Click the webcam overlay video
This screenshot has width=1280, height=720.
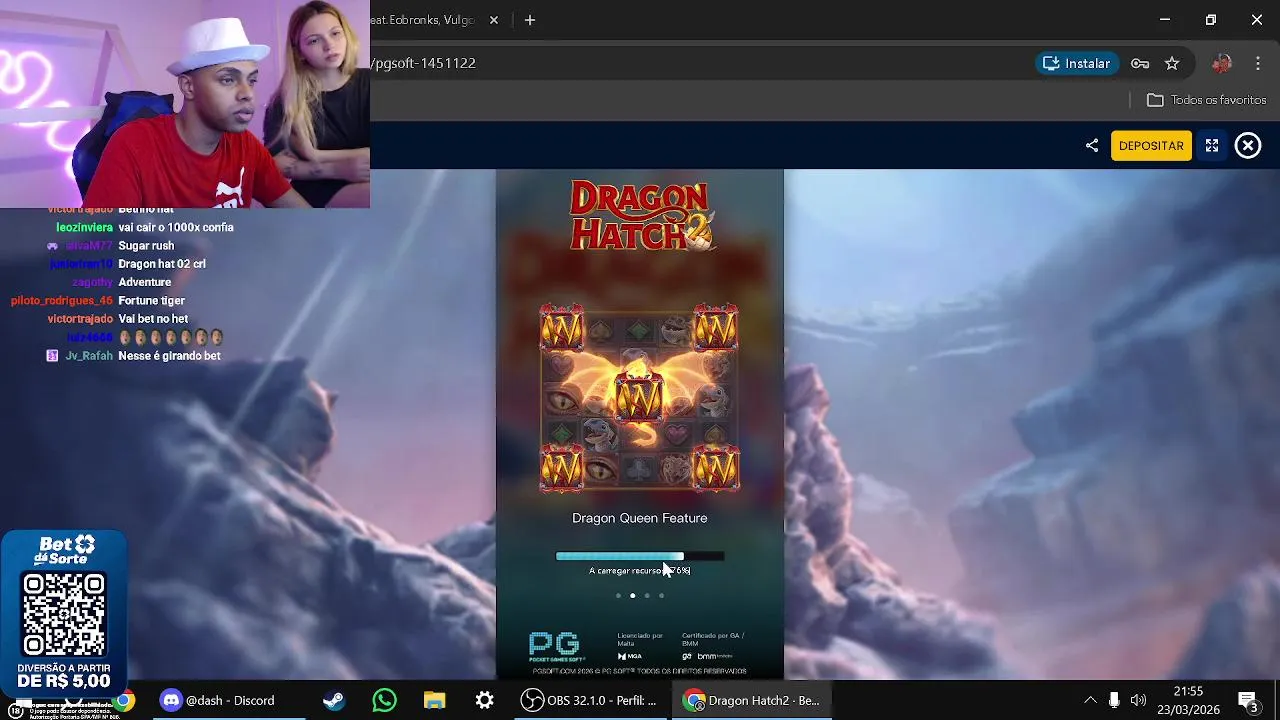point(185,104)
